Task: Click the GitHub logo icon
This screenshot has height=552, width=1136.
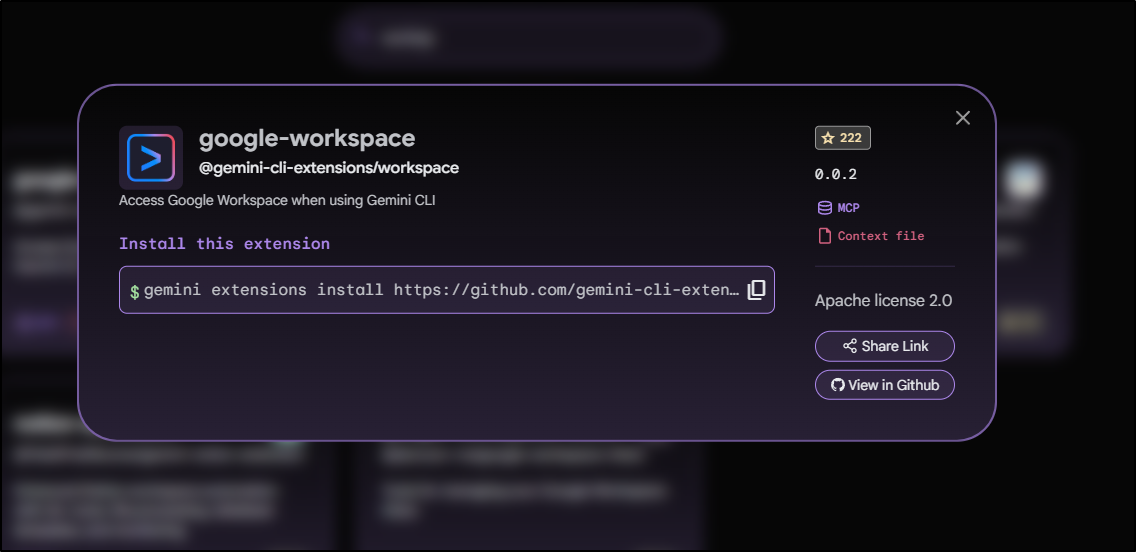Action: coord(838,385)
